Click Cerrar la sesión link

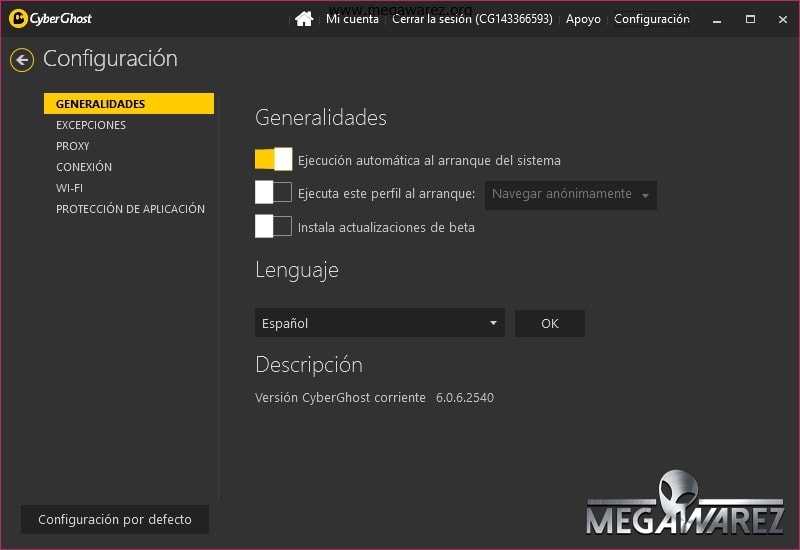click(472, 19)
